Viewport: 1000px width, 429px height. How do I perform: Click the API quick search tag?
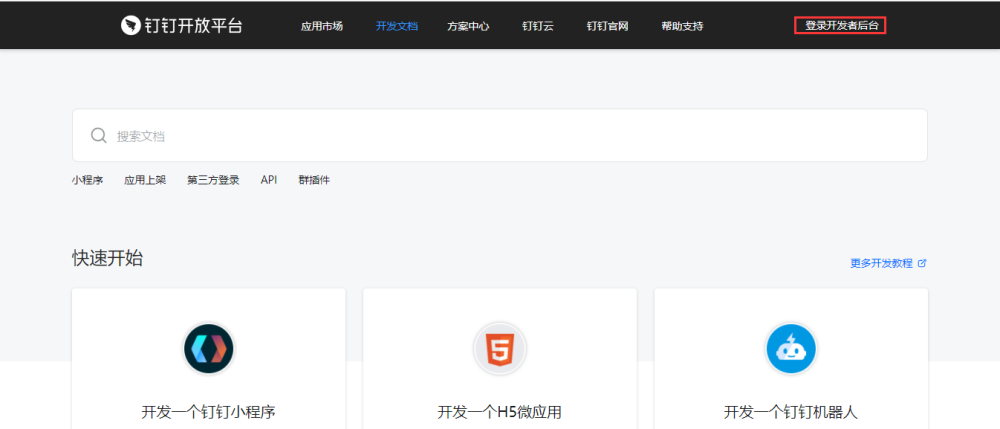pos(269,180)
